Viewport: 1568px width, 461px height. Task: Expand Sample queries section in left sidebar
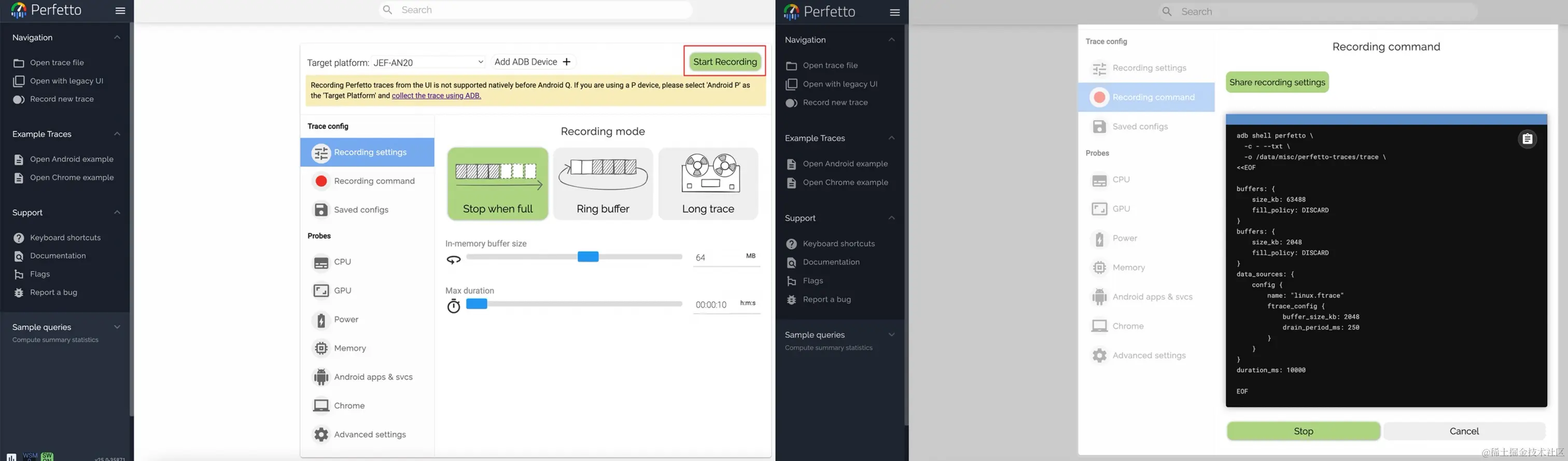tap(117, 327)
